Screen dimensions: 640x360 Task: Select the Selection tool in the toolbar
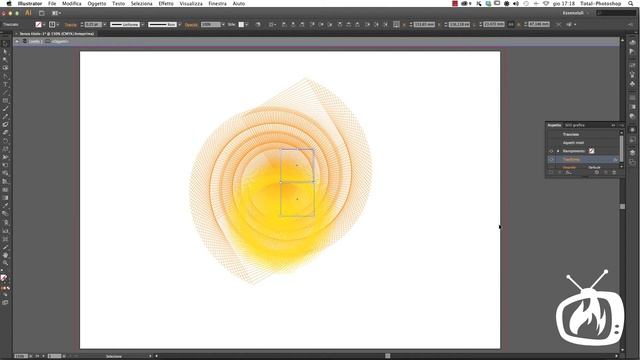pyautogui.click(x=5, y=44)
